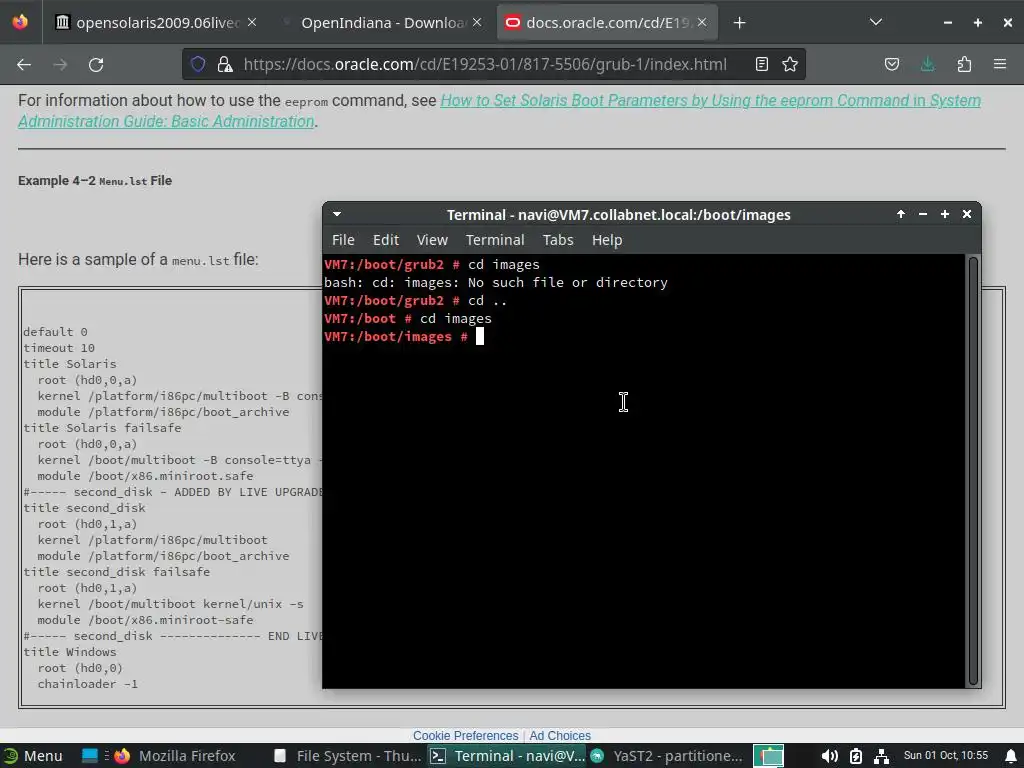The width and height of the screenshot is (1024, 768).
Task: Close the OpenIndiana Download tab
Action: click(477, 23)
